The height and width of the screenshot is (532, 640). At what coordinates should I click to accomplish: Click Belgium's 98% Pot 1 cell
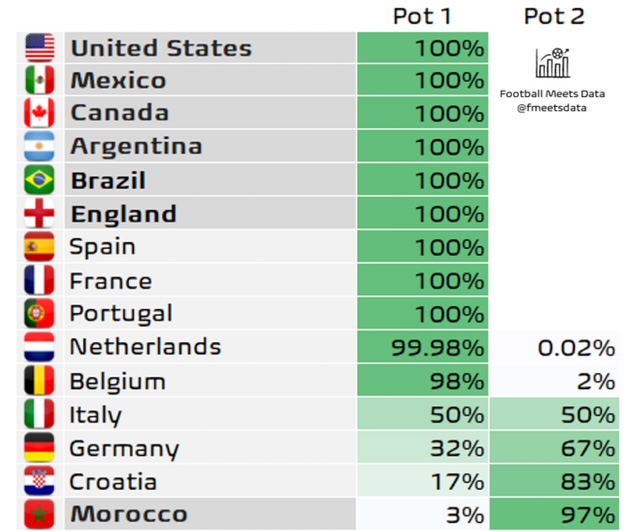coord(421,382)
